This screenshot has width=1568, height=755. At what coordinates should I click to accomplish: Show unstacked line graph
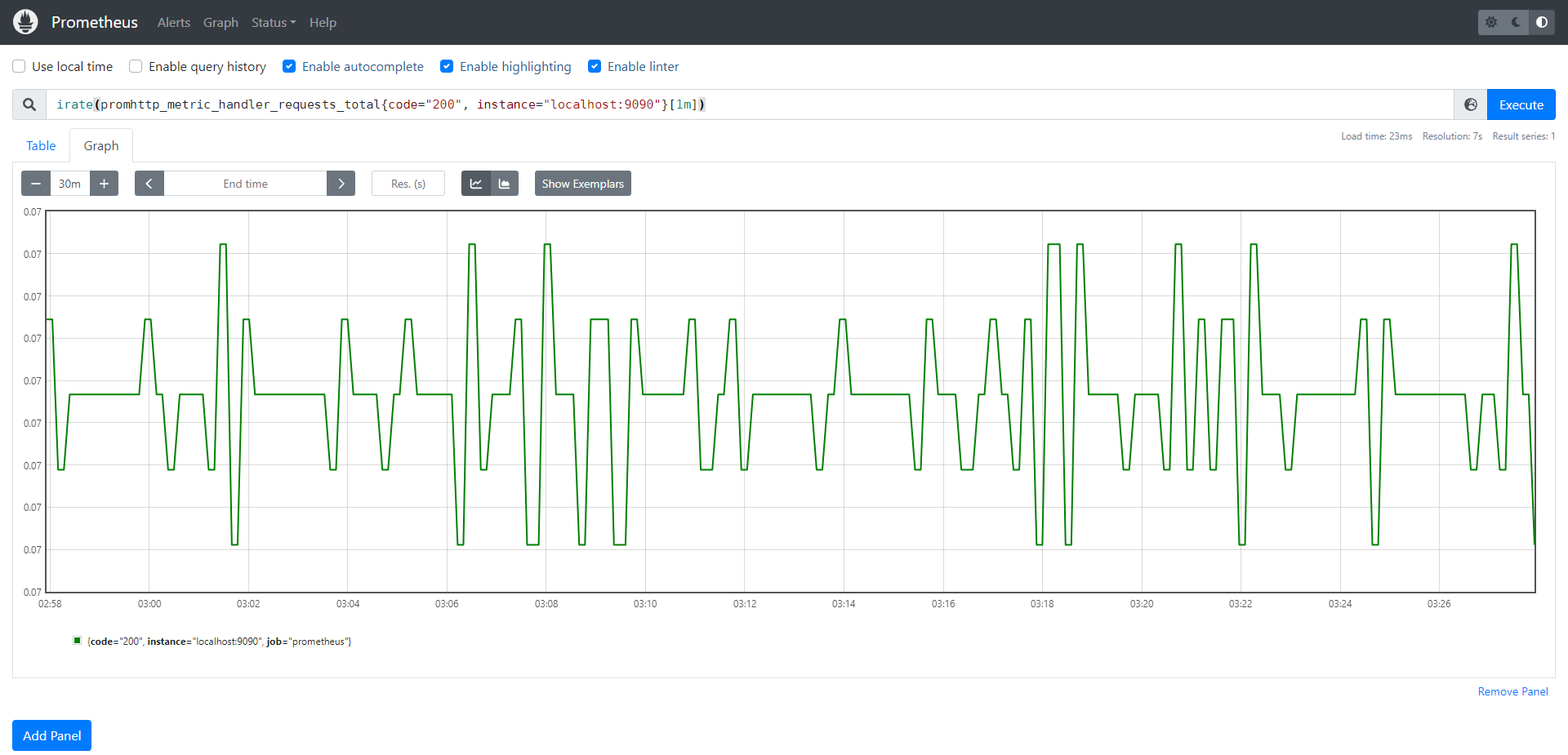[x=476, y=184]
